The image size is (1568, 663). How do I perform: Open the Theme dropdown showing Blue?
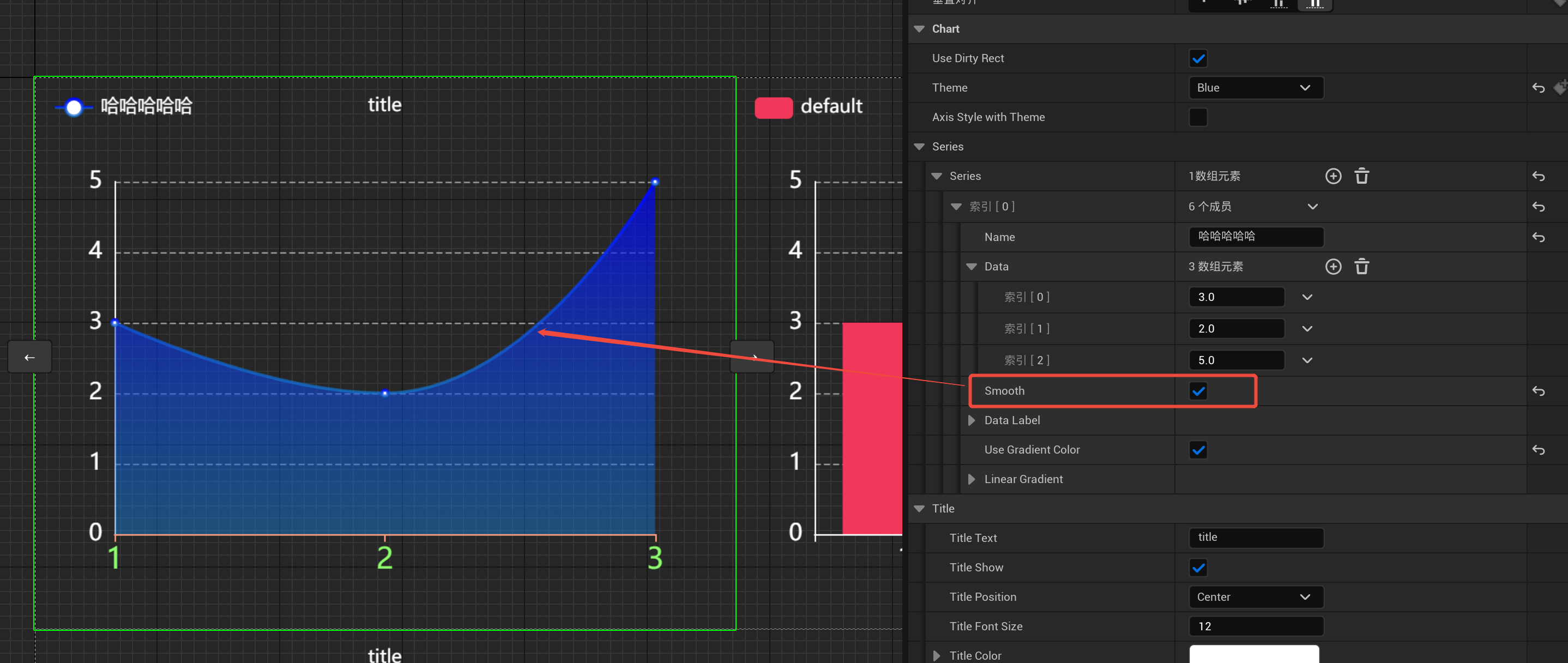click(1256, 87)
